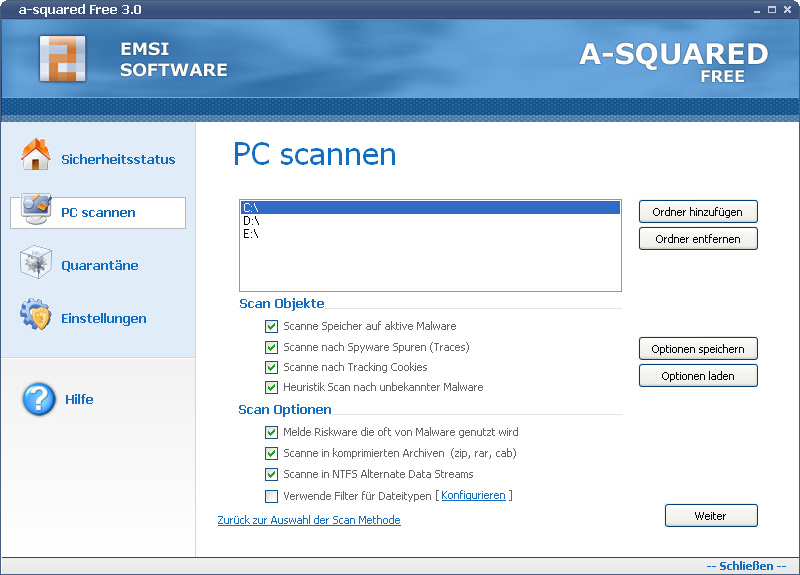Click the Schließen link at bottom
Viewport: 800px width, 575px height.
(746, 566)
